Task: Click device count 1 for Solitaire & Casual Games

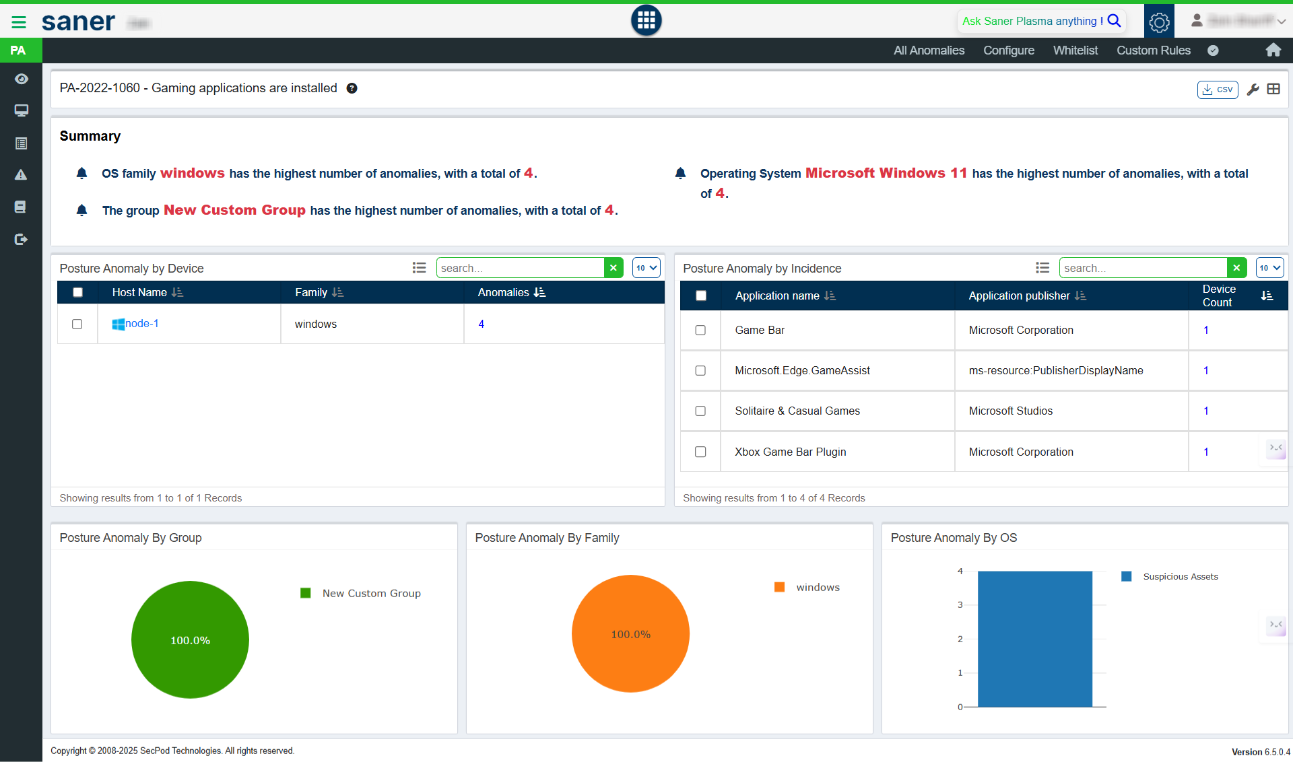Action: point(1206,411)
